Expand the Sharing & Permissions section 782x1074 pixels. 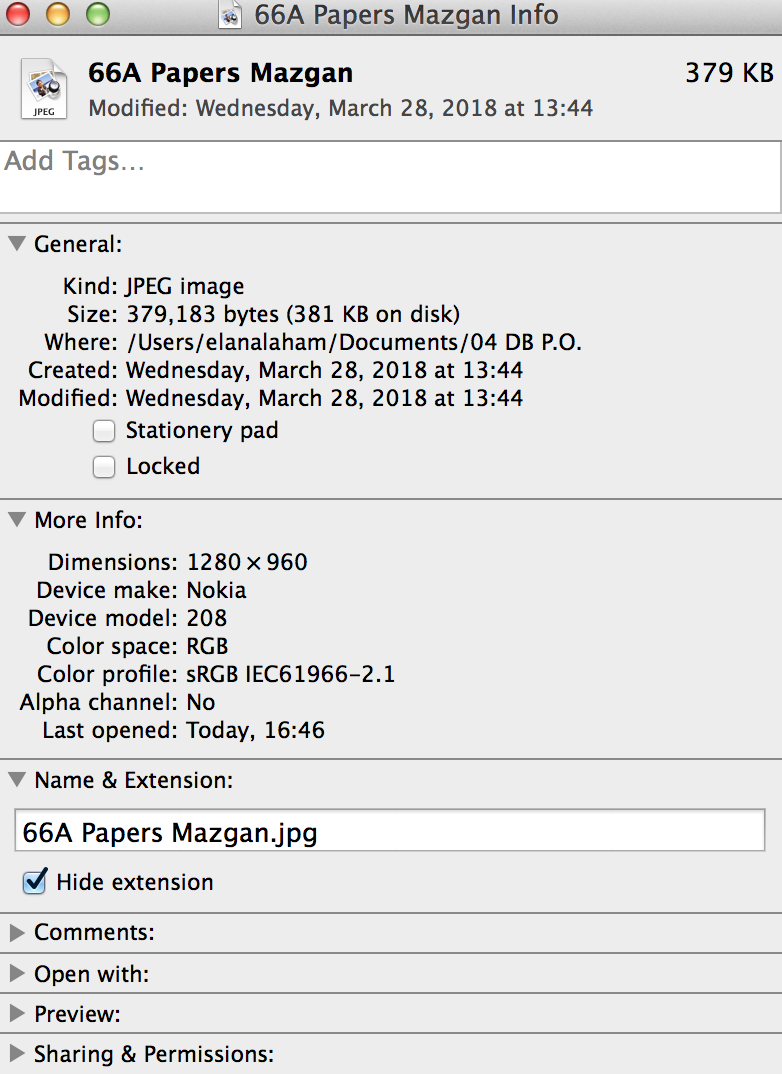tap(17, 1053)
